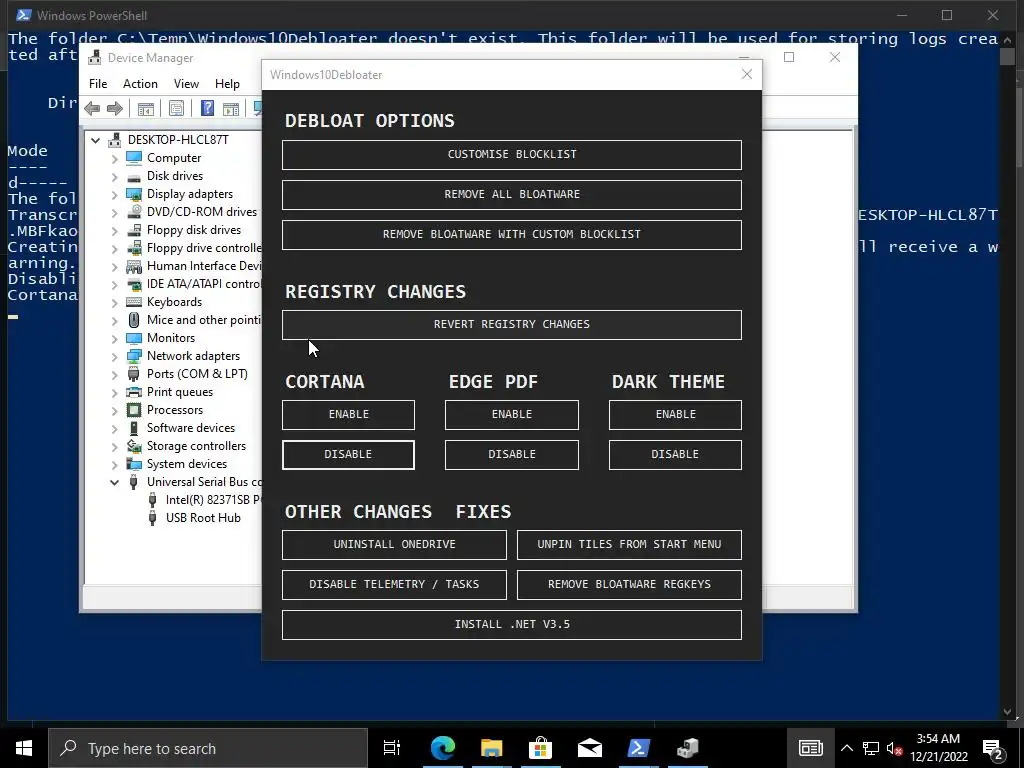Open Task View from the taskbar
The width and height of the screenshot is (1024, 768).
(x=392, y=748)
